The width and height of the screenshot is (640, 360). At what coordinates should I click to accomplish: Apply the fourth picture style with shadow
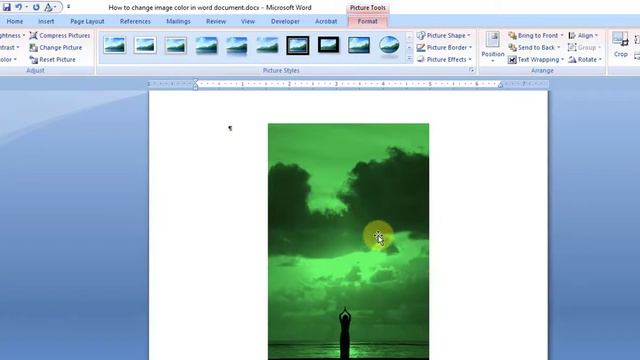207,45
